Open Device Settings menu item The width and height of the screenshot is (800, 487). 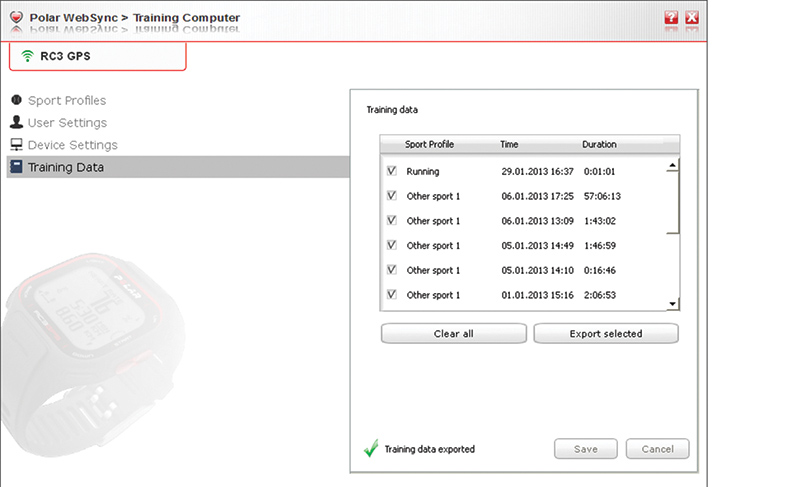click(72, 145)
